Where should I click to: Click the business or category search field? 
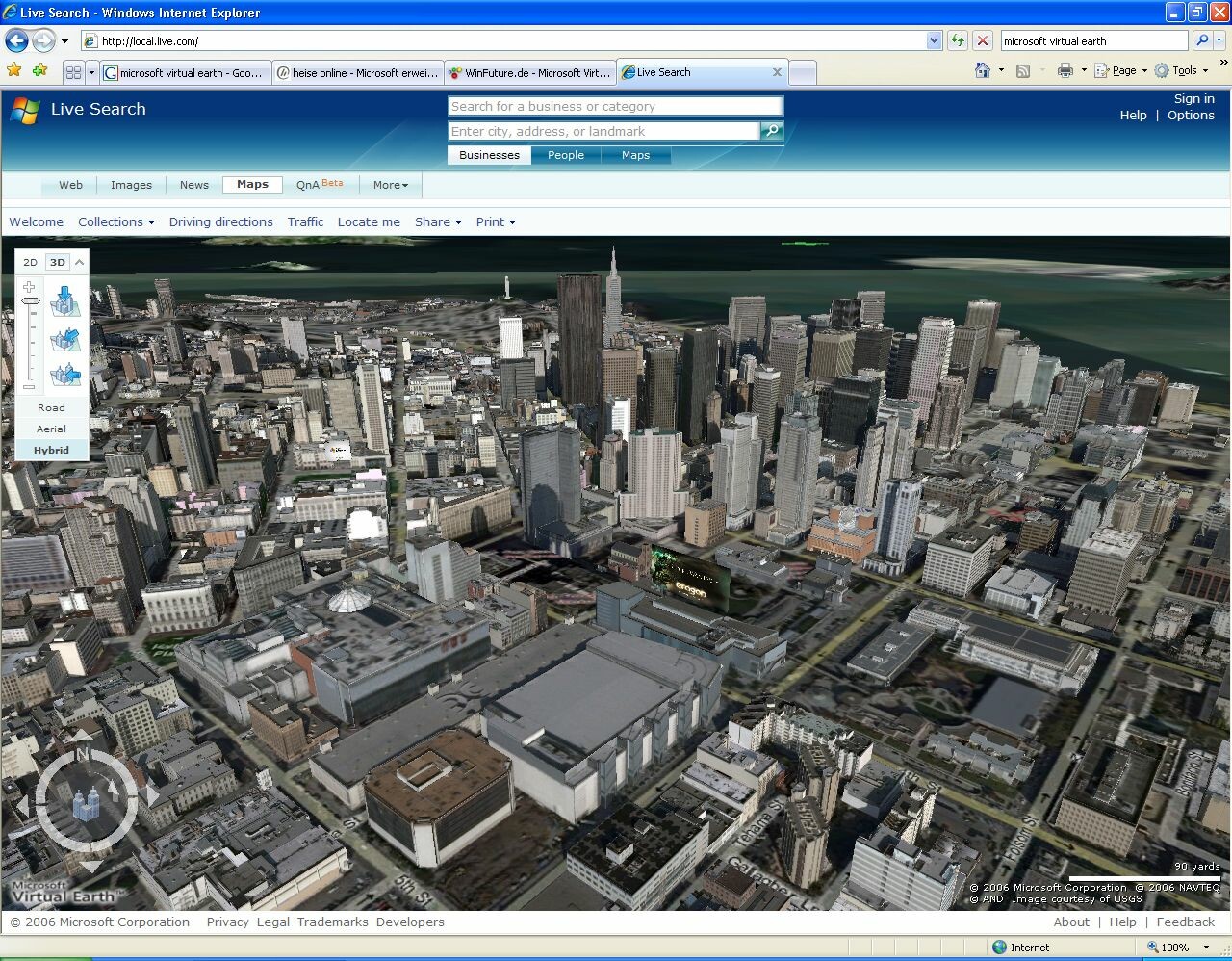pyautogui.click(x=615, y=106)
